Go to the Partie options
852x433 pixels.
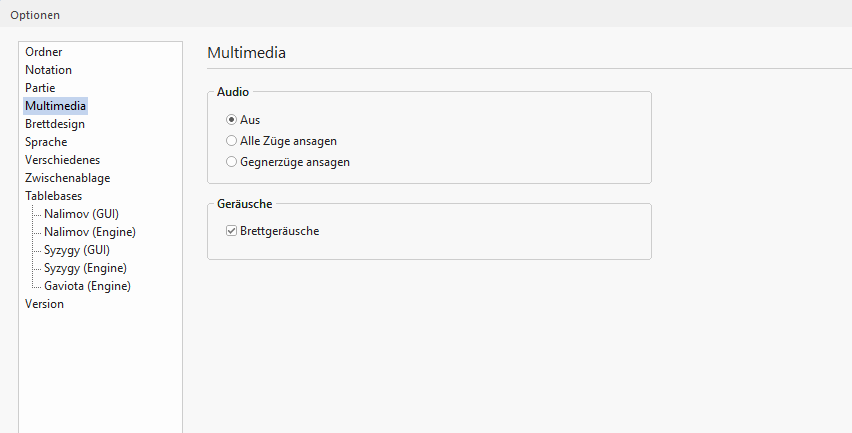[40, 88]
